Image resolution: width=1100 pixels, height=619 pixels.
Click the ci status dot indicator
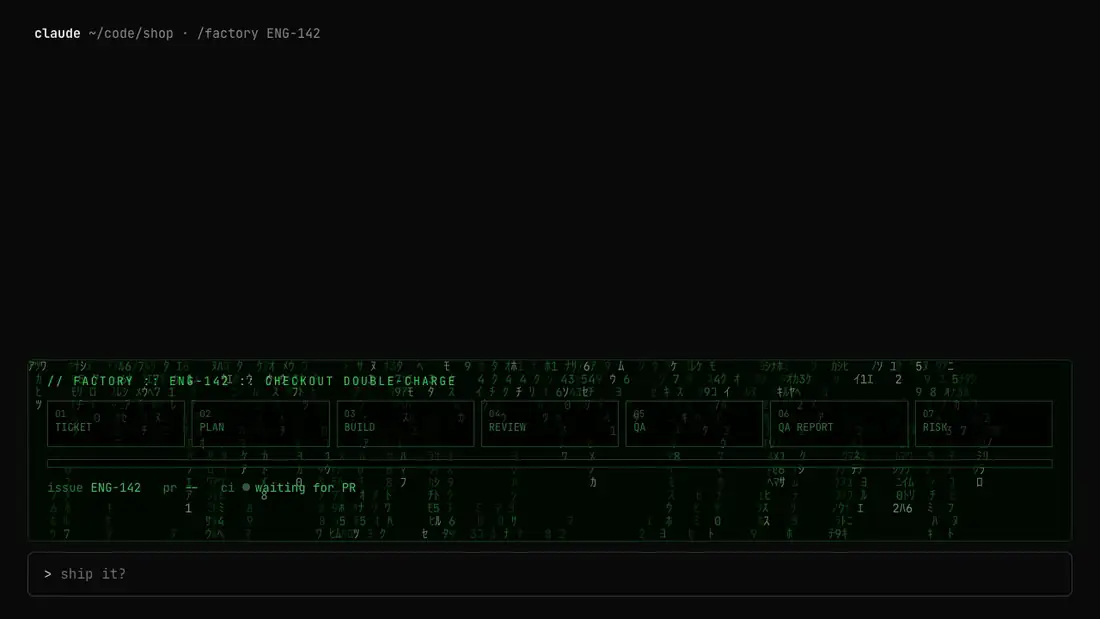tap(246, 487)
